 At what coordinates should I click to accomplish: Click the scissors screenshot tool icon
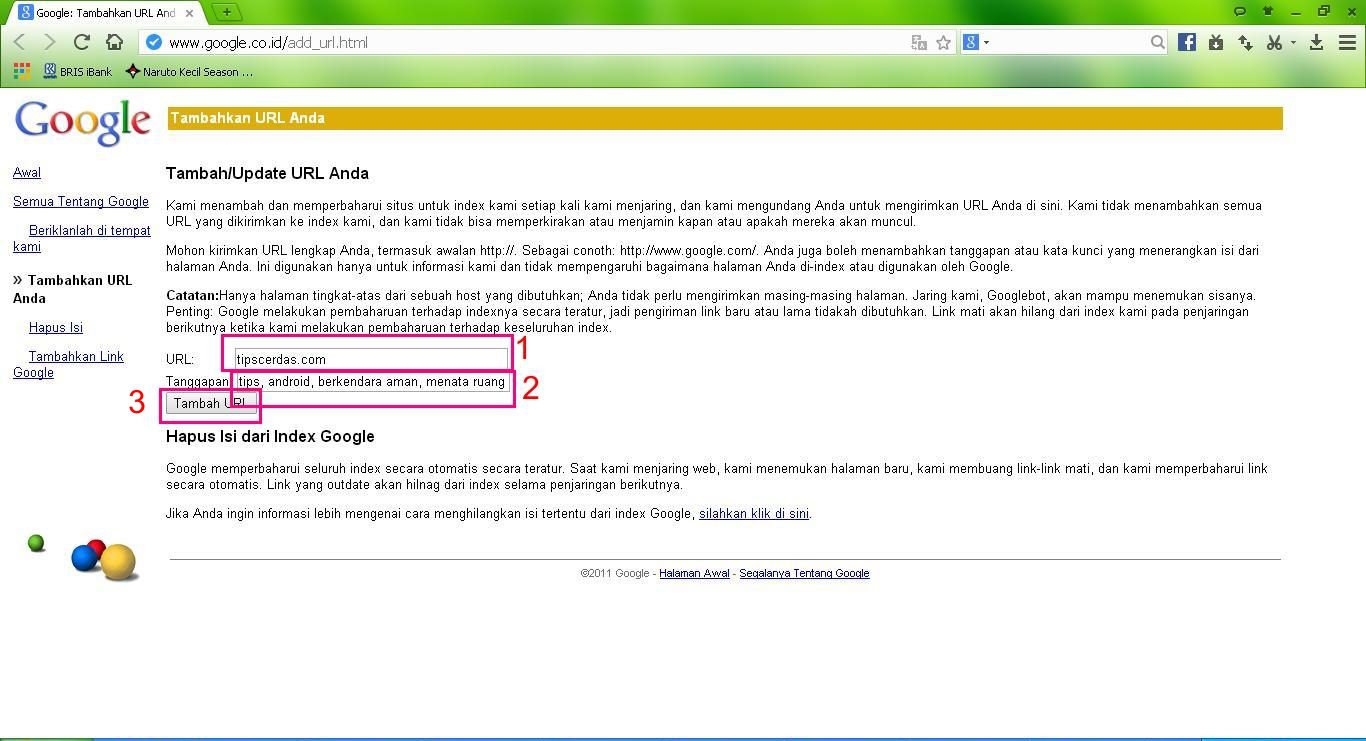(x=1274, y=42)
